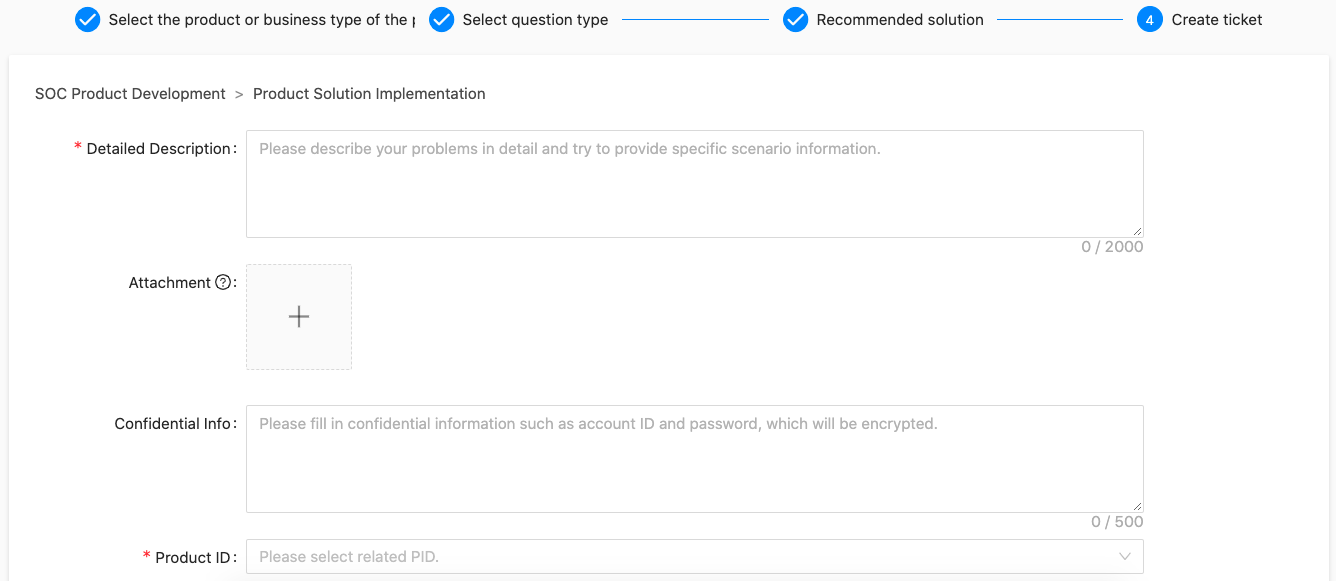1336x581 pixels.
Task: Click the Product Solution Implementation breadcrumb
Action: coord(369,94)
